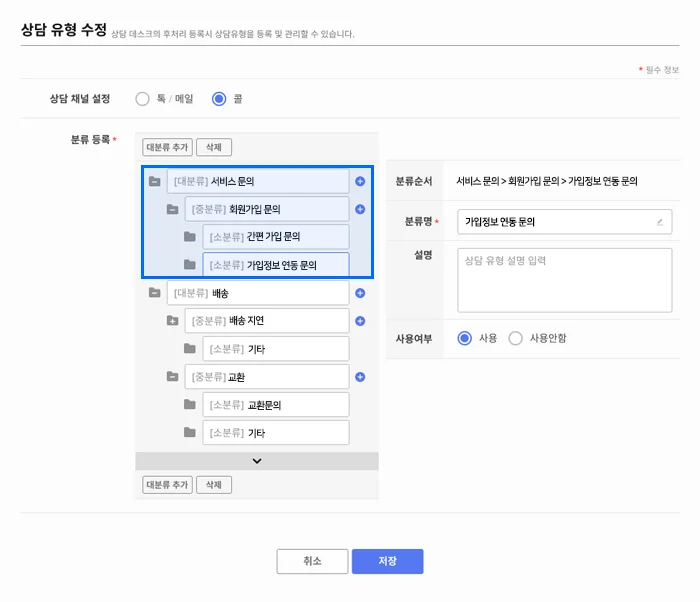Image resolution: width=700 pixels, height=602 pixels.
Task: Click the 저장 button
Action: (388, 561)
